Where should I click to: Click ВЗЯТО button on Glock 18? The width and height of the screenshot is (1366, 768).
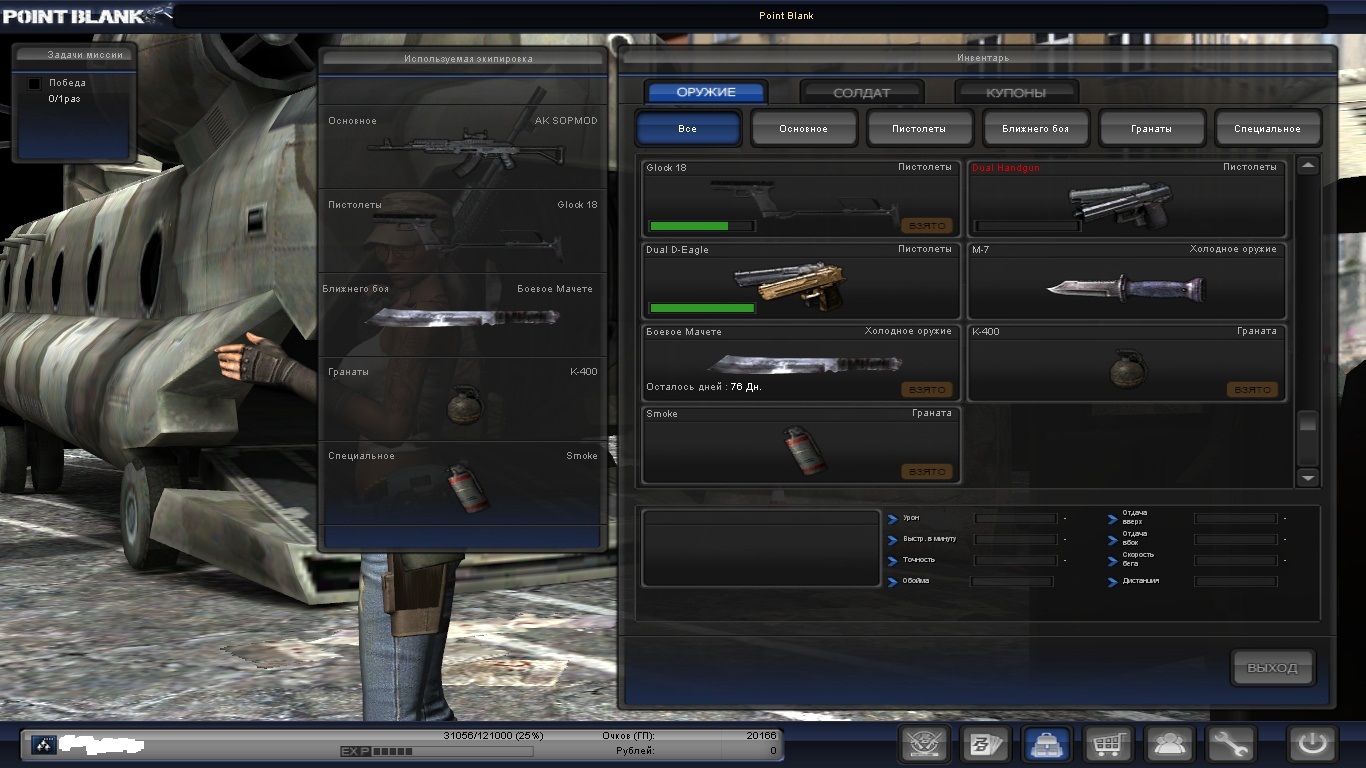[x=927, y=226]
